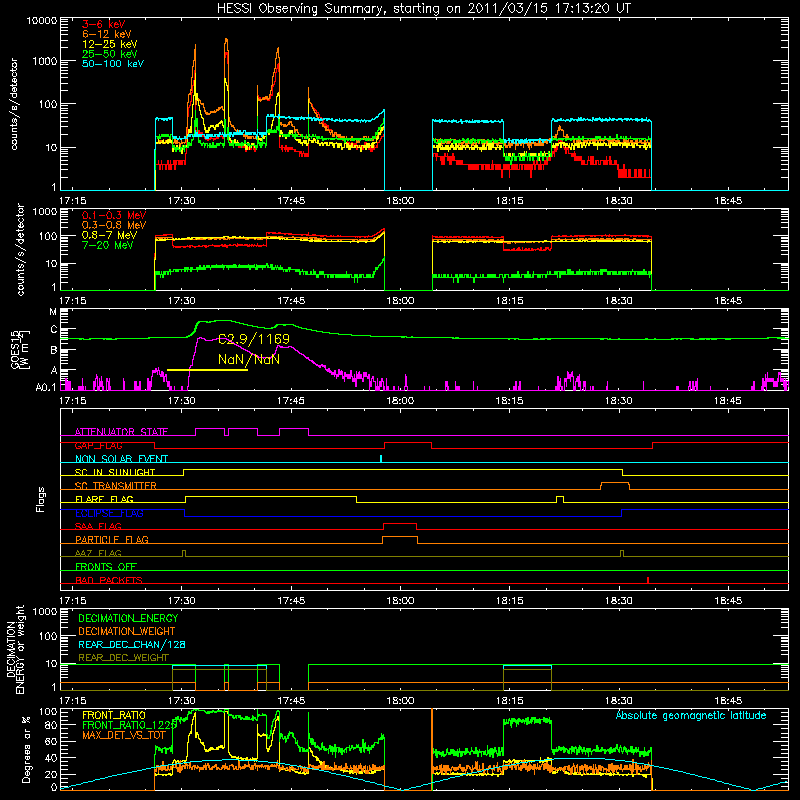Click the 10000 tick label on top panel
This screenshot has width=800, height=800.
coord(41,20)
